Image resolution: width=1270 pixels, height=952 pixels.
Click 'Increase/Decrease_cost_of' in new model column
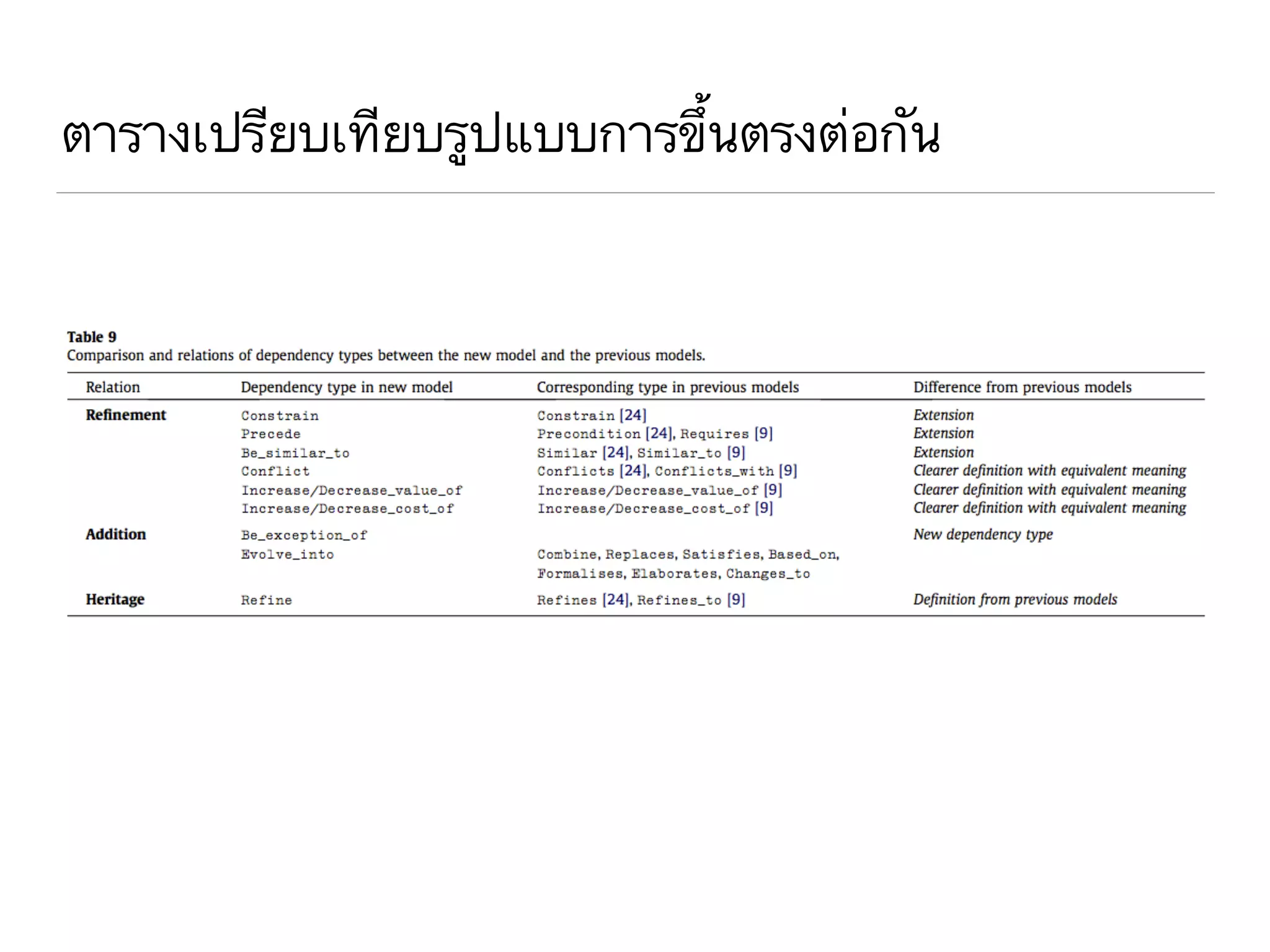click(x=347, y=508)
